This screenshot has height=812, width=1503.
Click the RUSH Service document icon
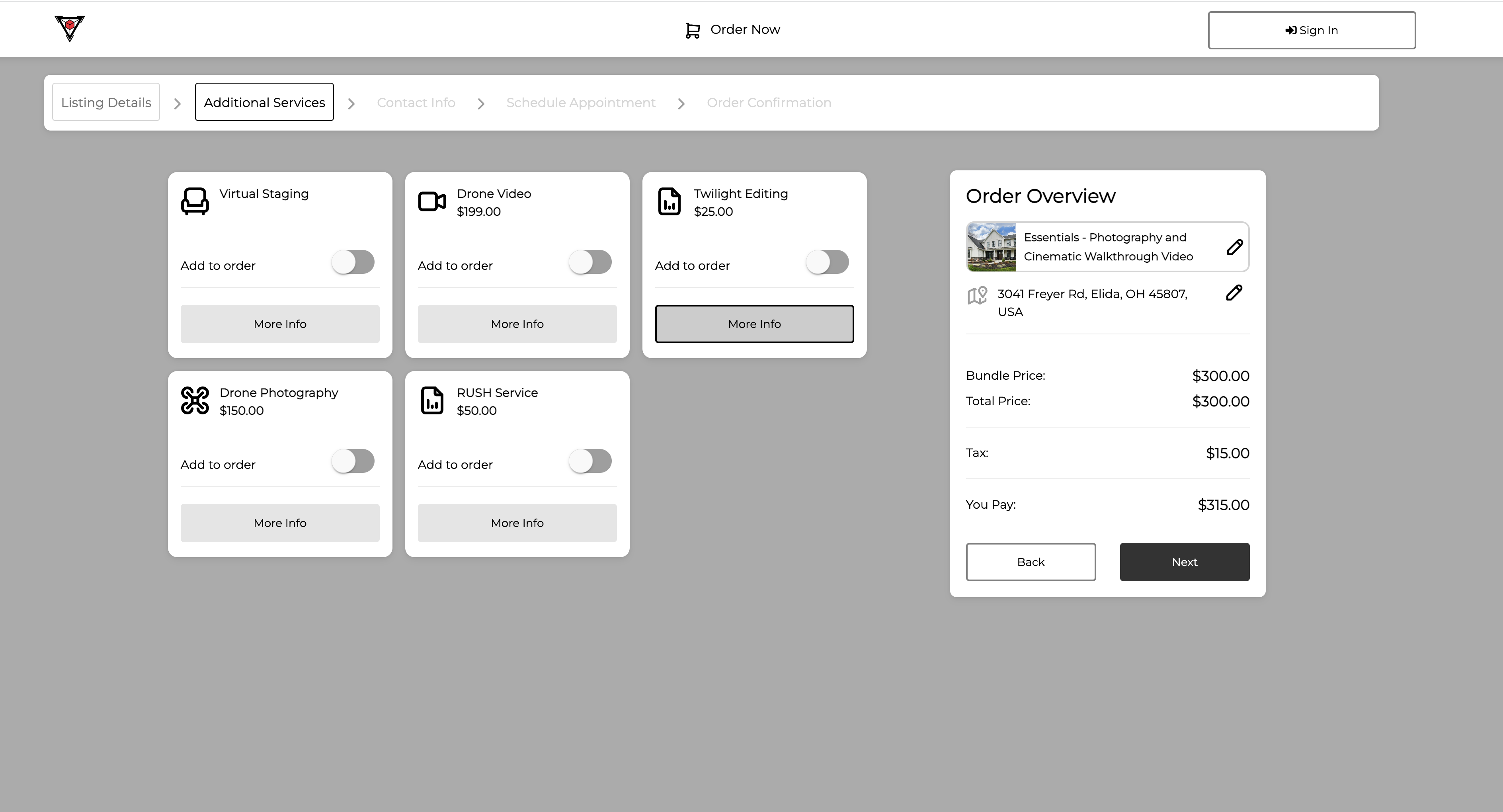coord(432,400)
